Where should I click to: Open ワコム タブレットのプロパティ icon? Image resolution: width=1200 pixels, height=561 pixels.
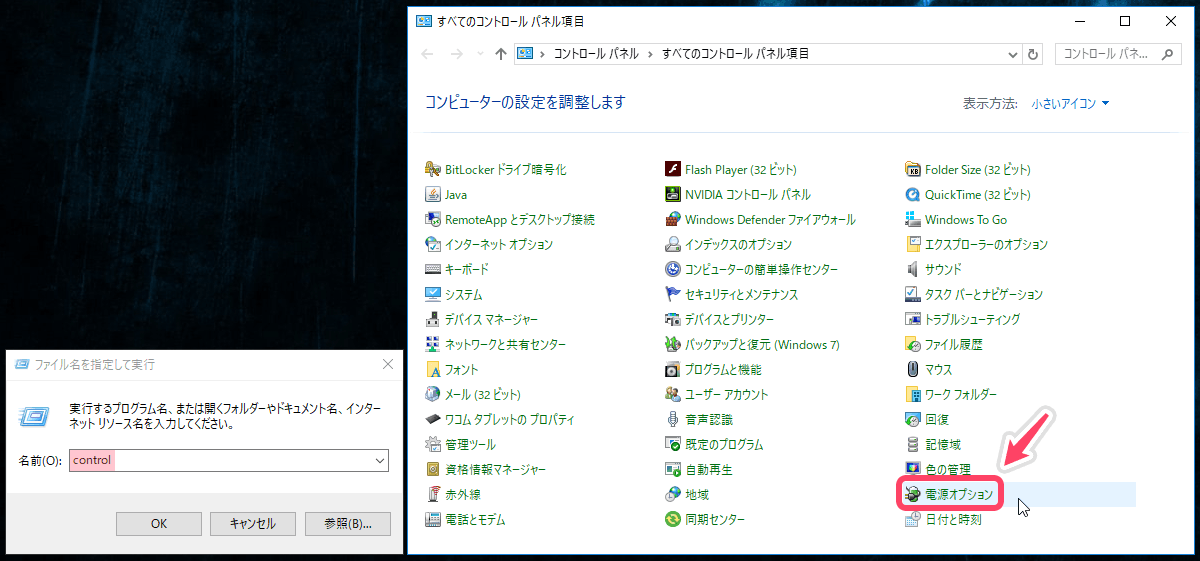tap(433, 420)
